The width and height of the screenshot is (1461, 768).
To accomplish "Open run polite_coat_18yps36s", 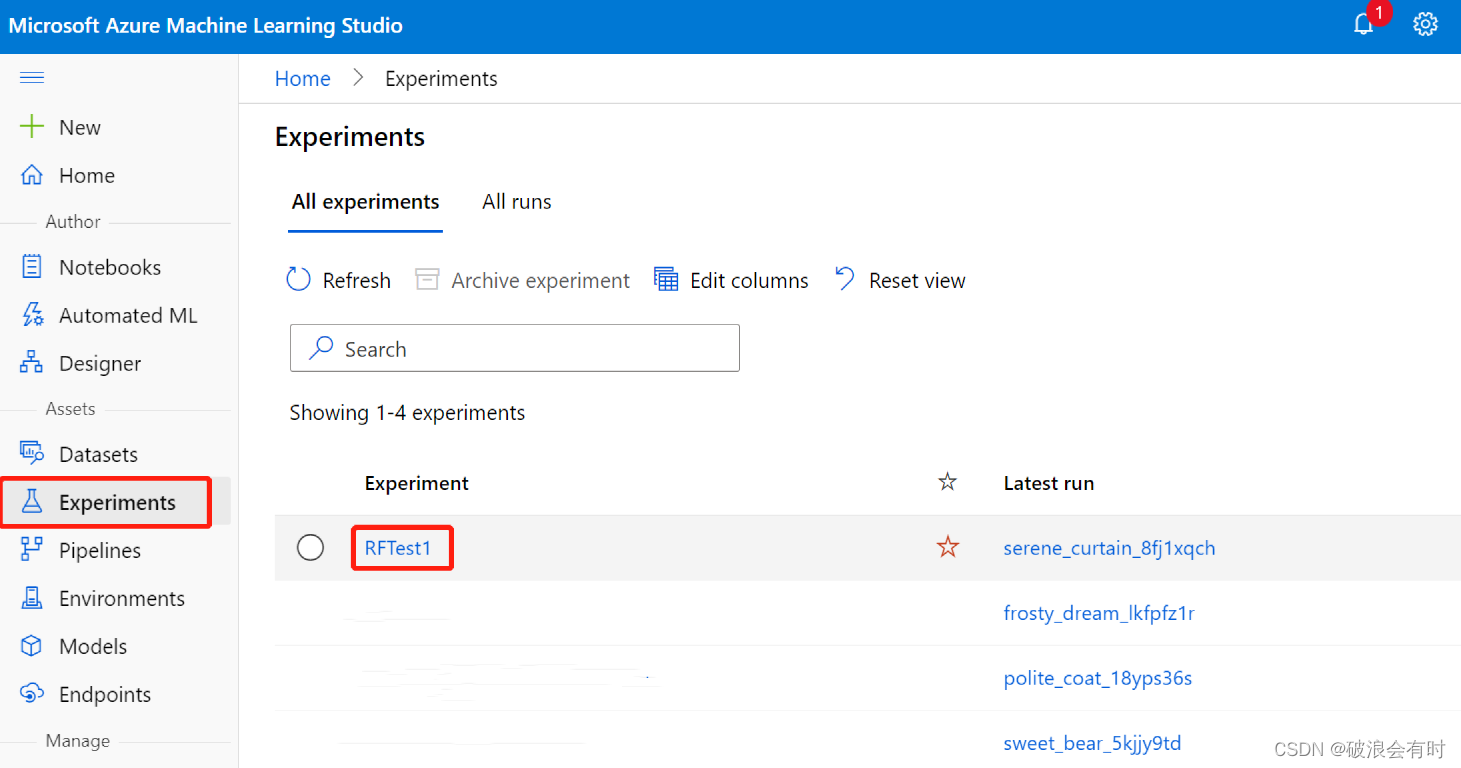I will coord(1098,678).
